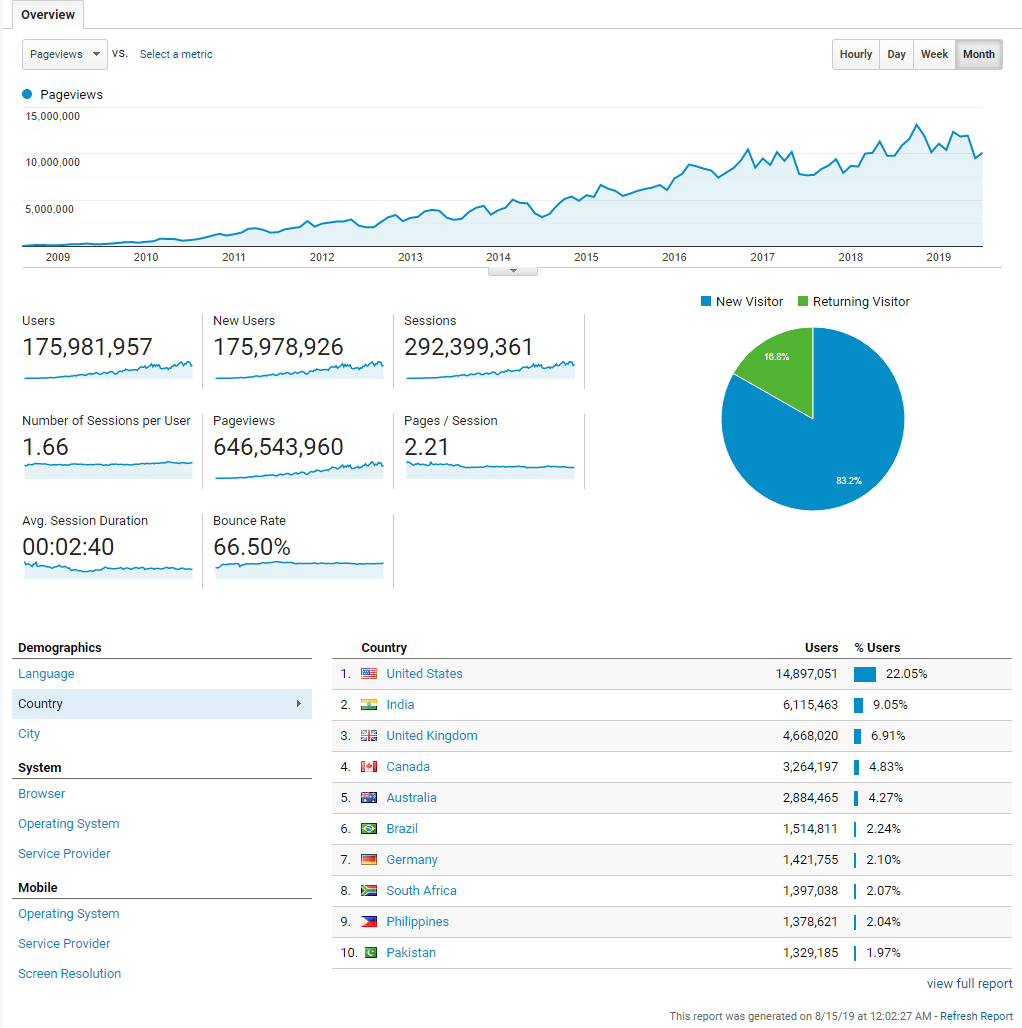This screenshot has width=1022, height=1028.
Task: Click the United States flag icon
Action: 368,673
